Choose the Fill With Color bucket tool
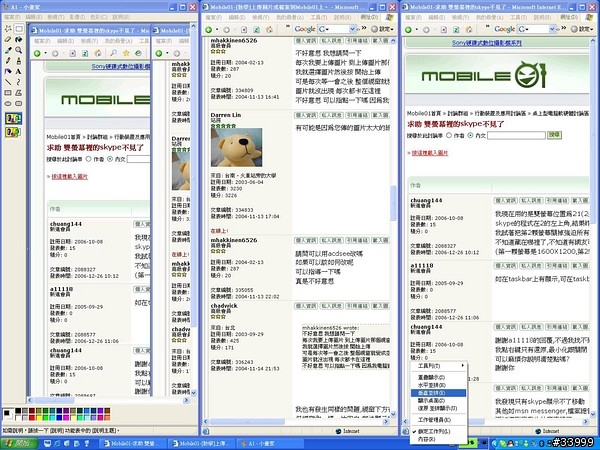 [18, 39]
